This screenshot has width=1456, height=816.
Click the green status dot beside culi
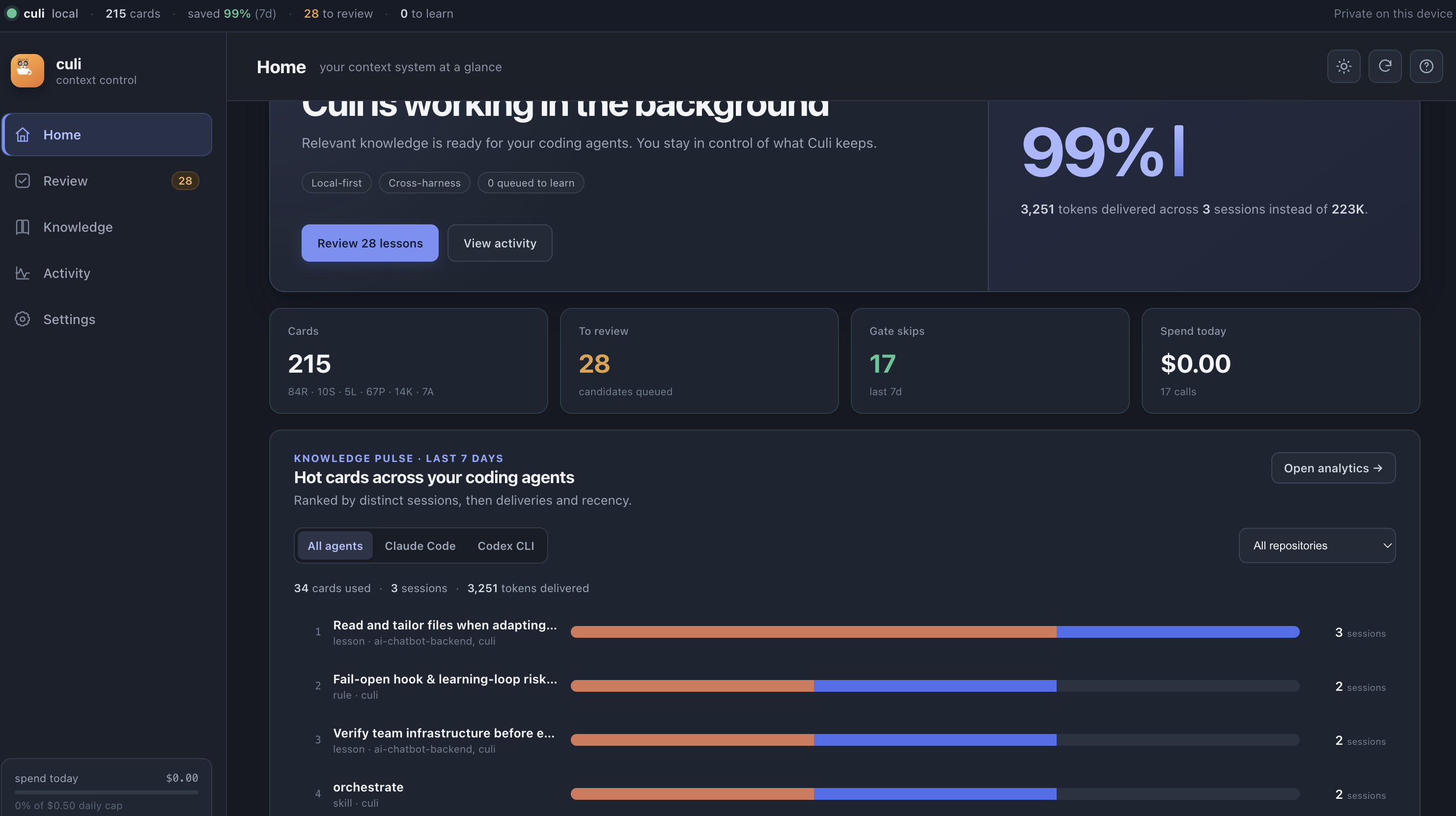(12, 13)
